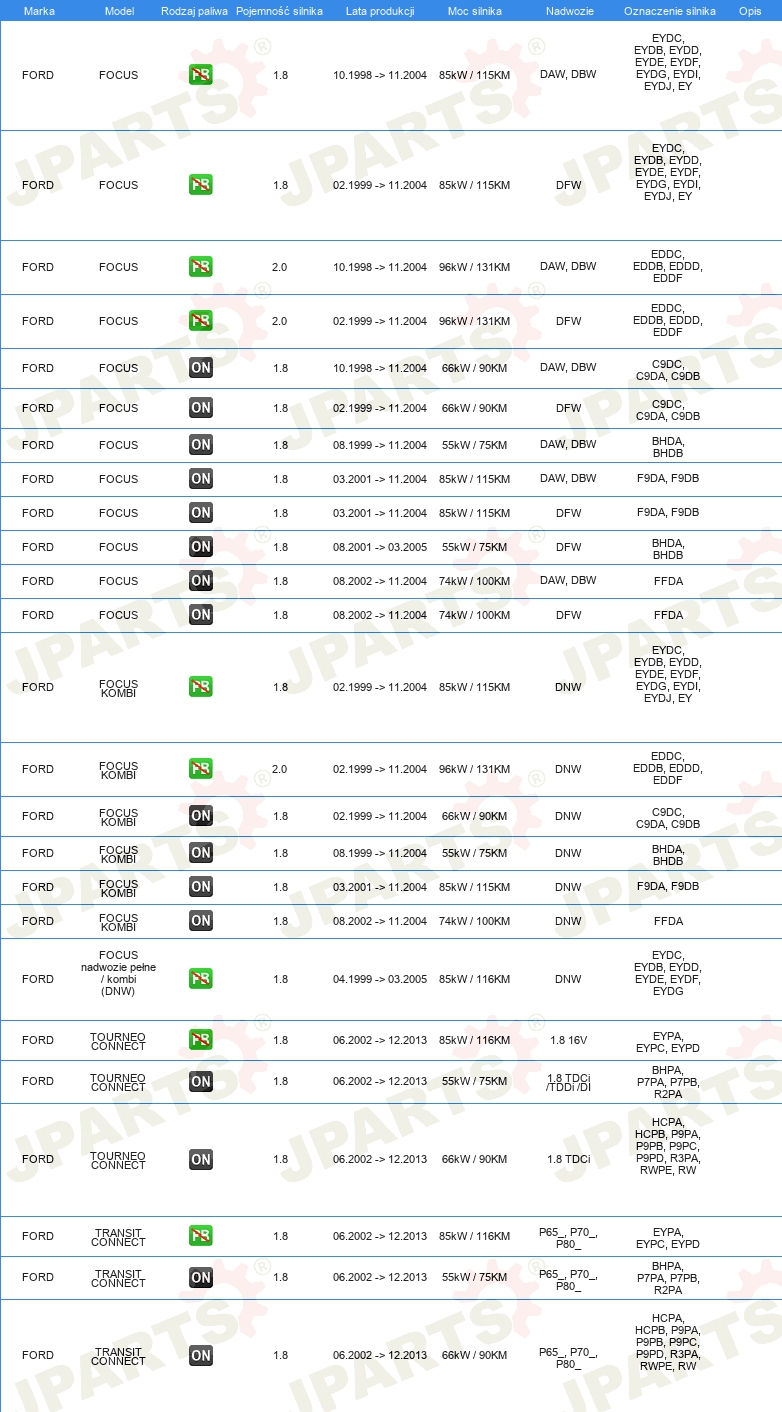
Task: Click the PB icon for Focus Kombi 1.8 115KM
Action: point(201,687)
